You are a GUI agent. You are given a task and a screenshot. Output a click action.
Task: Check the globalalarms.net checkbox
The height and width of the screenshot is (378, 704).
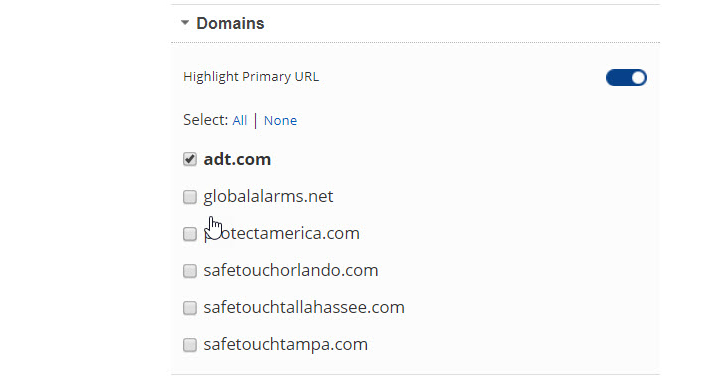[190, 197]
